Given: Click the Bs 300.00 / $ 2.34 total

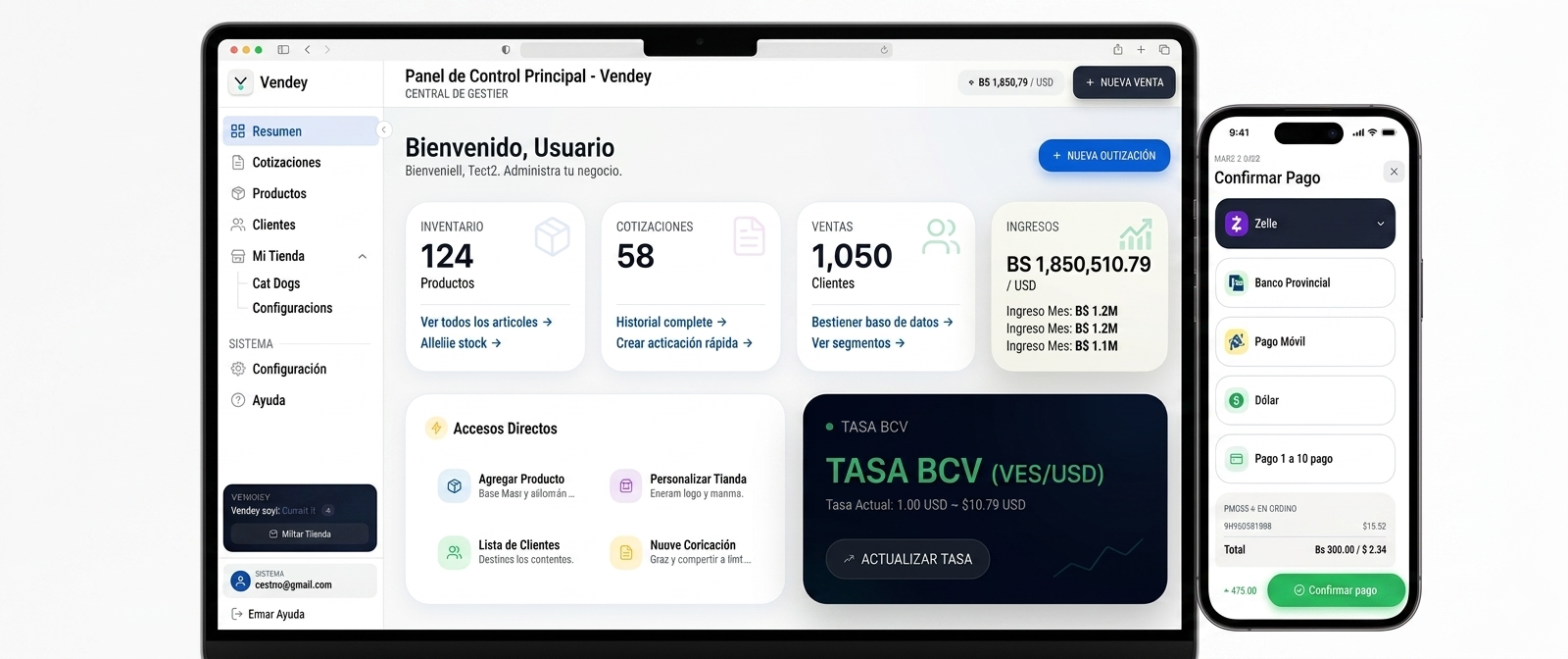Looking at the screenshot, I should click(x=1350, y=550).
